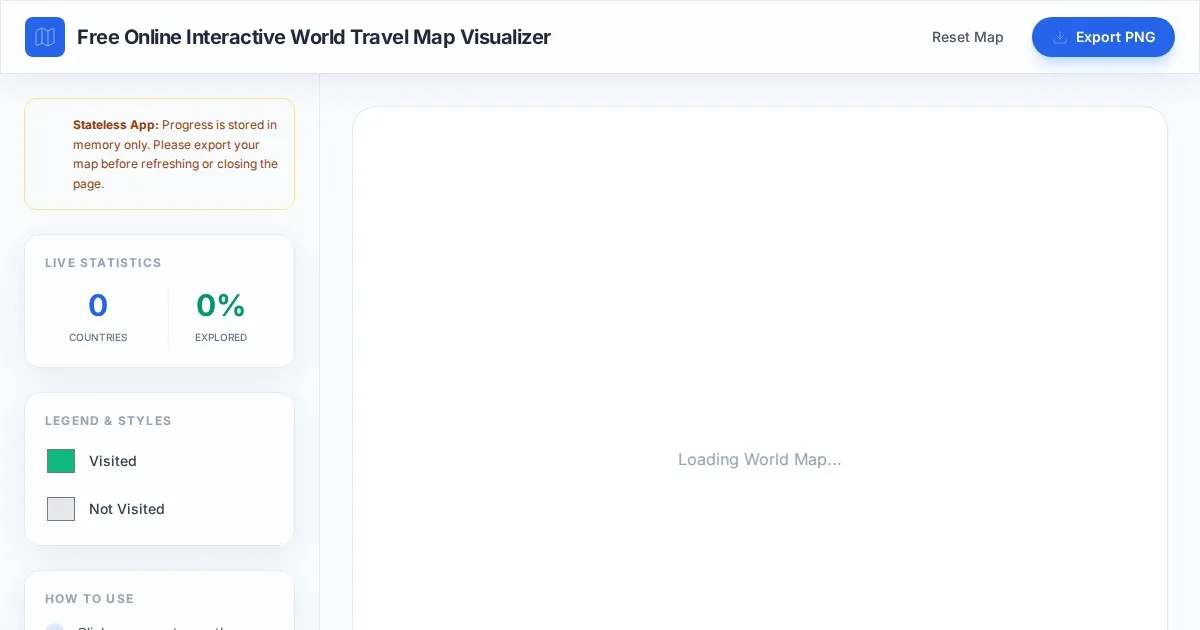Click the first step bullet under How To Use
Screen dimensions: 1200x630
pos(55,627)
